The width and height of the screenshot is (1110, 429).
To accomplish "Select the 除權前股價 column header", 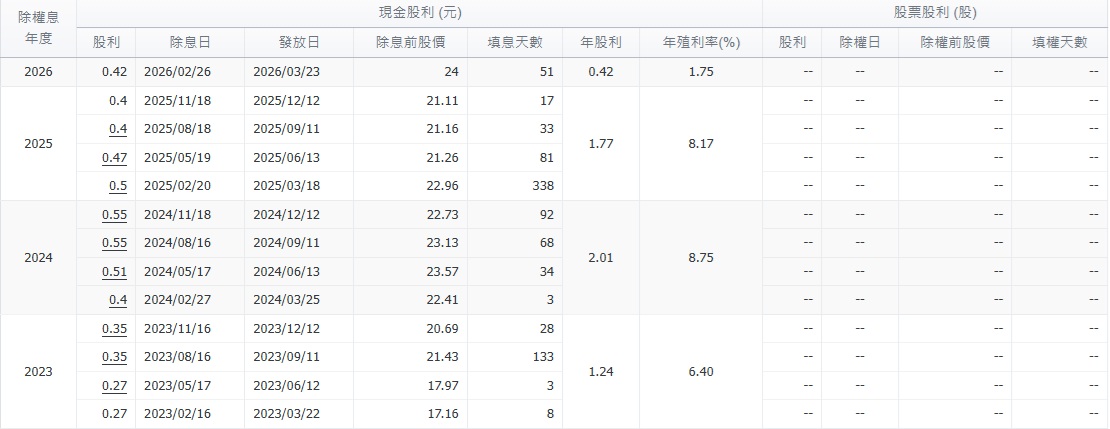I will click(x=955, y=42).
